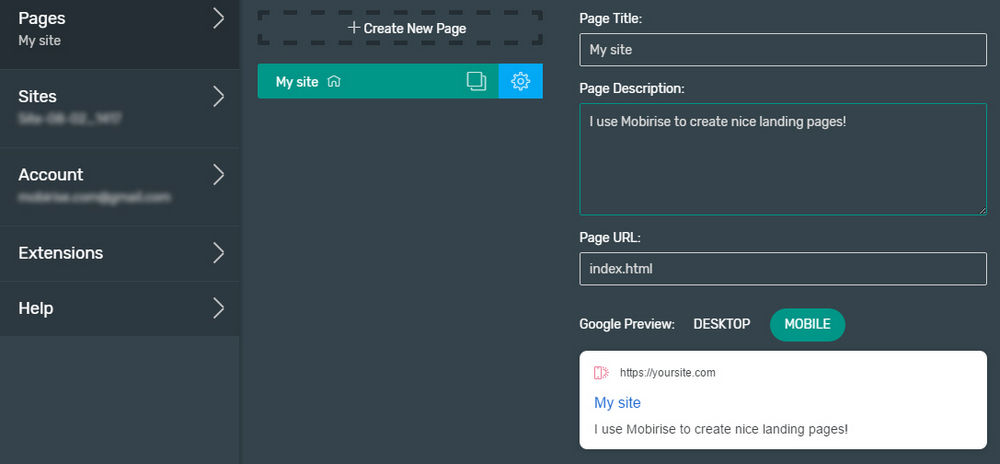Click the duplicate page icon
Image resolution: width=1000 pixels, height=464 pixels.
476,82
